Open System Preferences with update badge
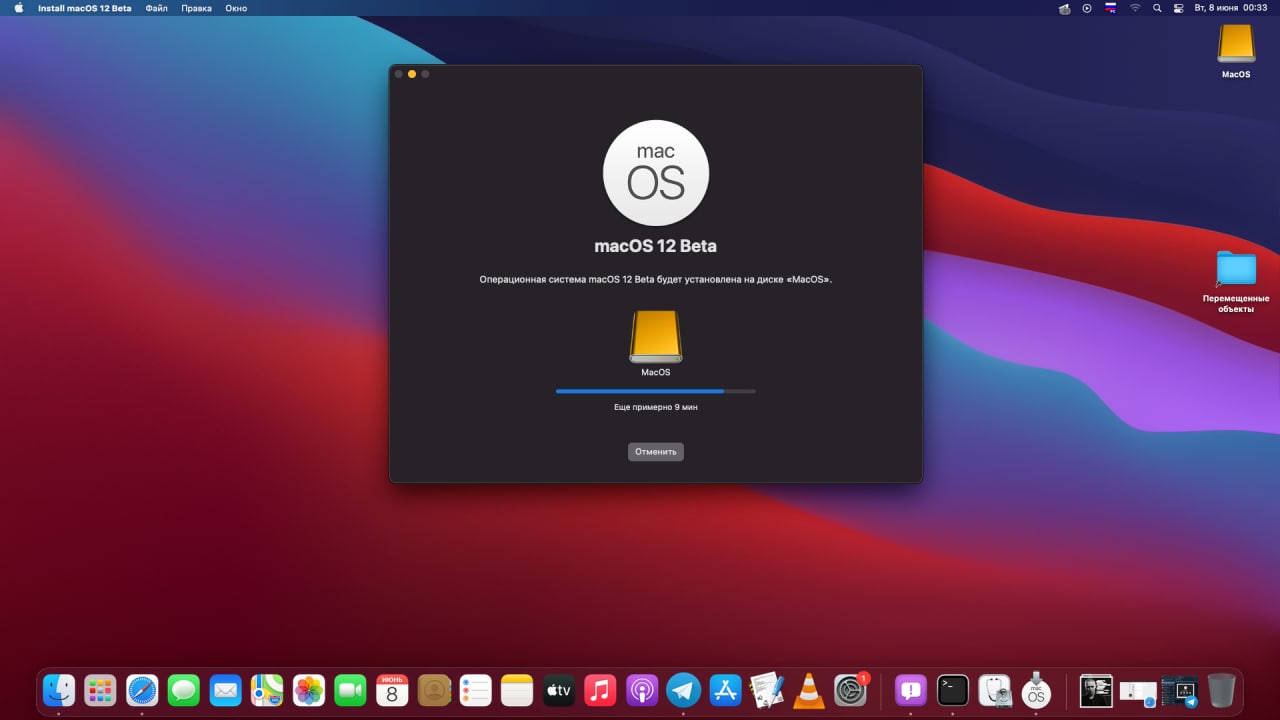The width and height of the screenshot is (1280, 720). 851,690
